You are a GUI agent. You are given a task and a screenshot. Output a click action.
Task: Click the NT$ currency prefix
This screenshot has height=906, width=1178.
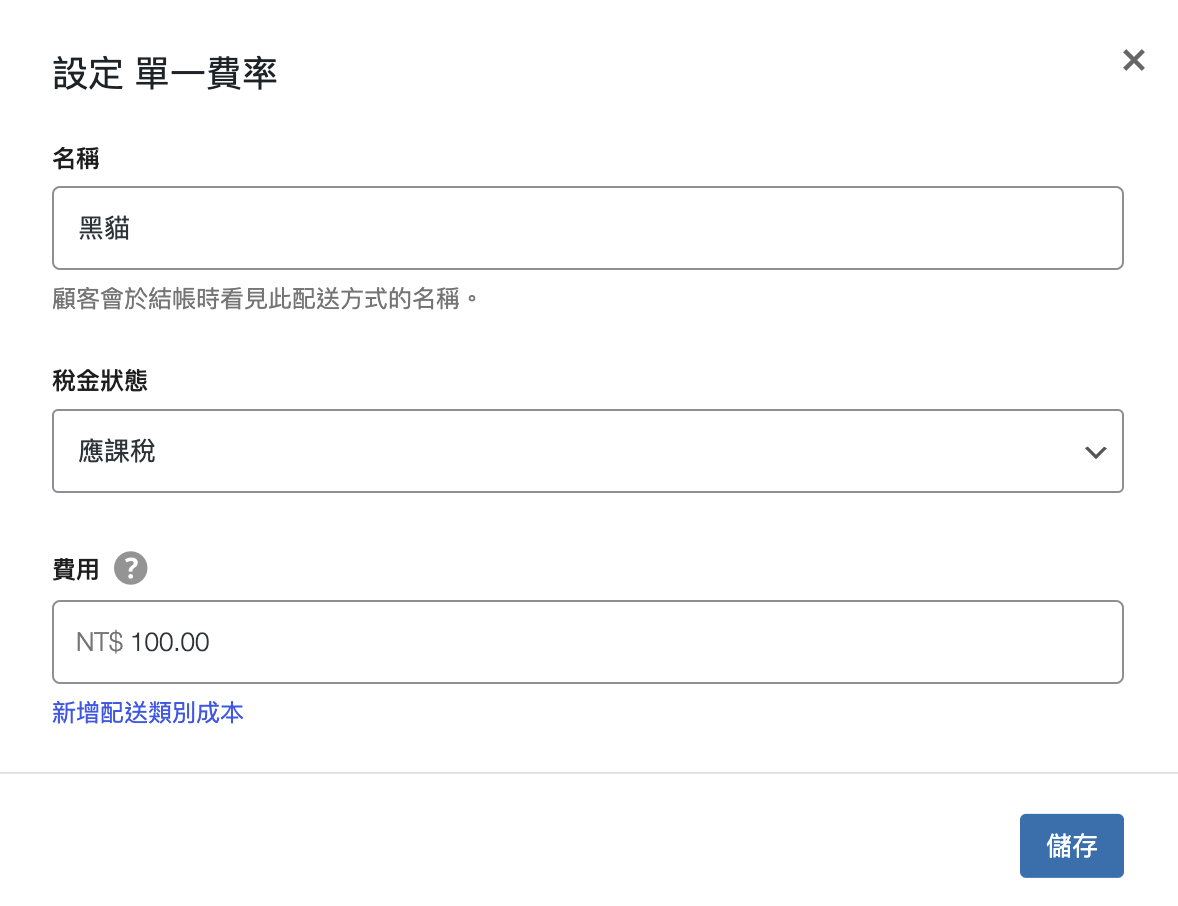(x=99, y=642)
